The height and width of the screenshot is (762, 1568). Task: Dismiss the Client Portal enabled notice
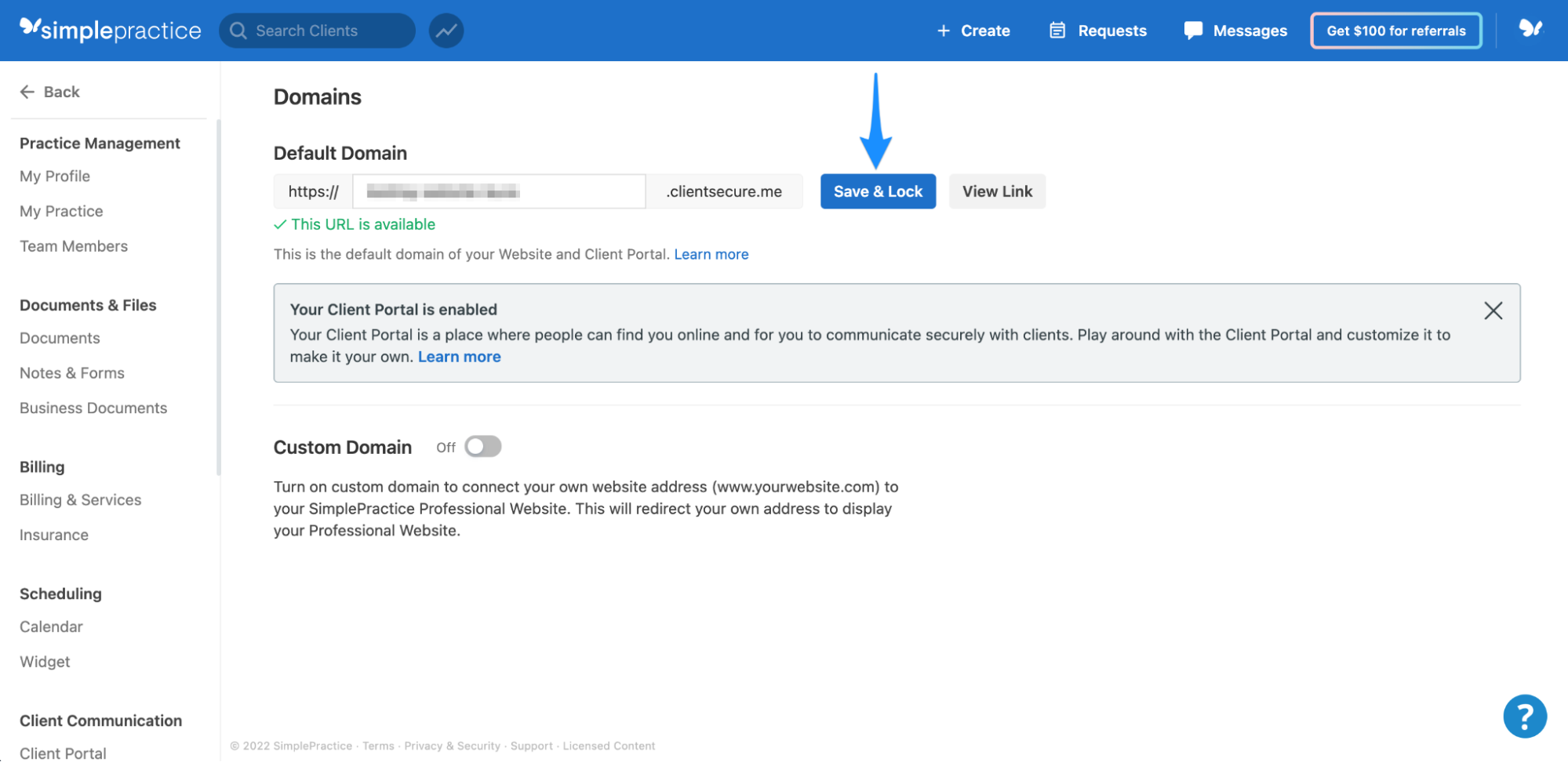pyautogui.click(x=1493, y=310)
